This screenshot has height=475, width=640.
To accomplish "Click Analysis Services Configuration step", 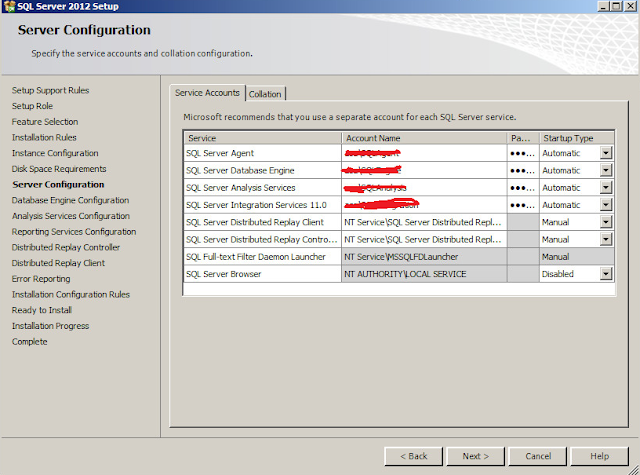I will point(71,216).
